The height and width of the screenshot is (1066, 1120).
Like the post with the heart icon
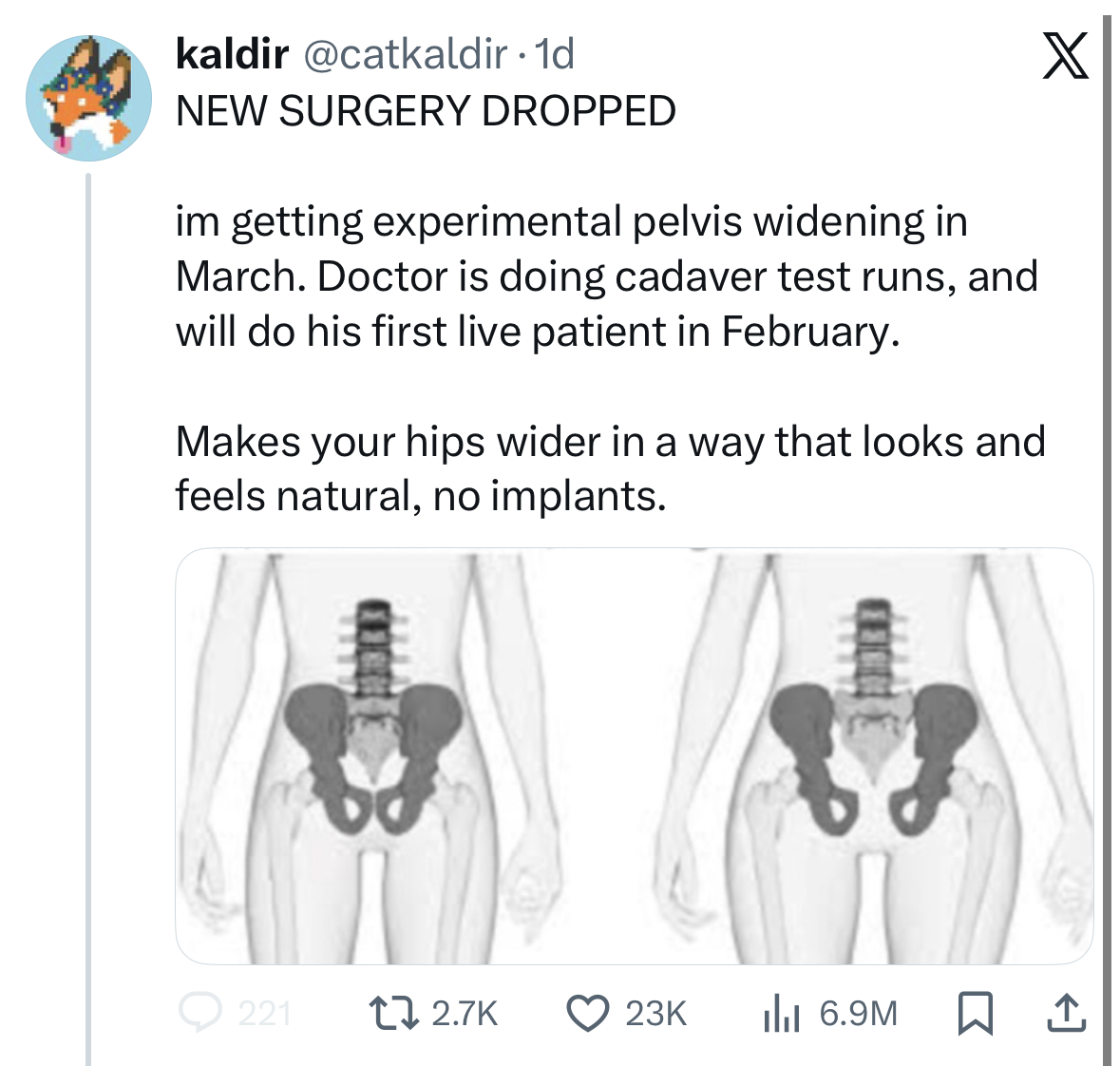tap(588, 1013)
